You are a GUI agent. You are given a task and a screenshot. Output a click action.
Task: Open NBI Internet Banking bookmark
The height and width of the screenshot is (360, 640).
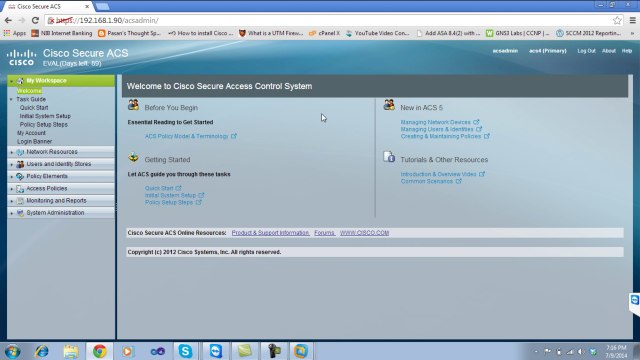click(62, 33)
